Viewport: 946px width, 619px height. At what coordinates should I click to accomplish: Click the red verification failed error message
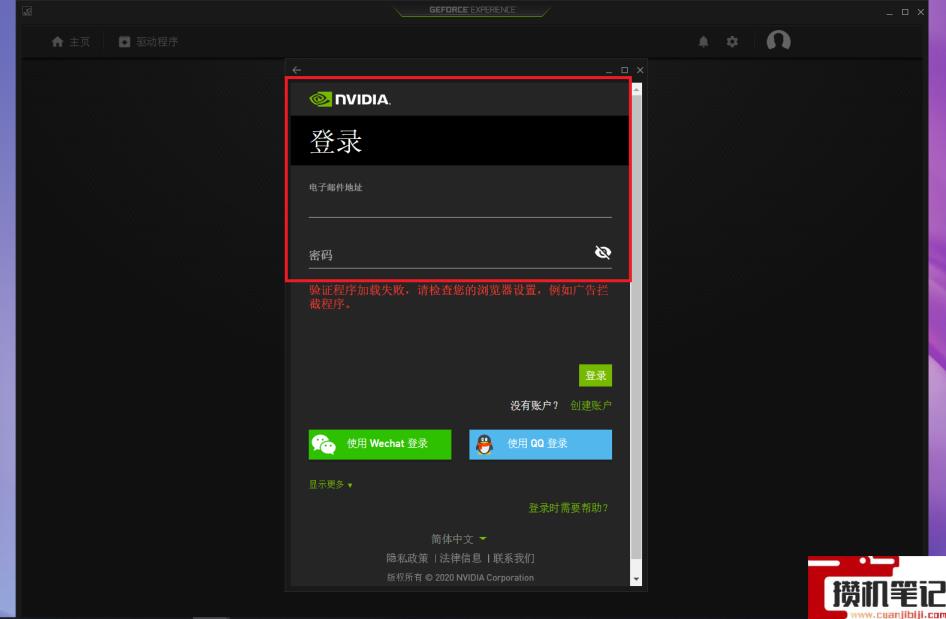[459, 297]
